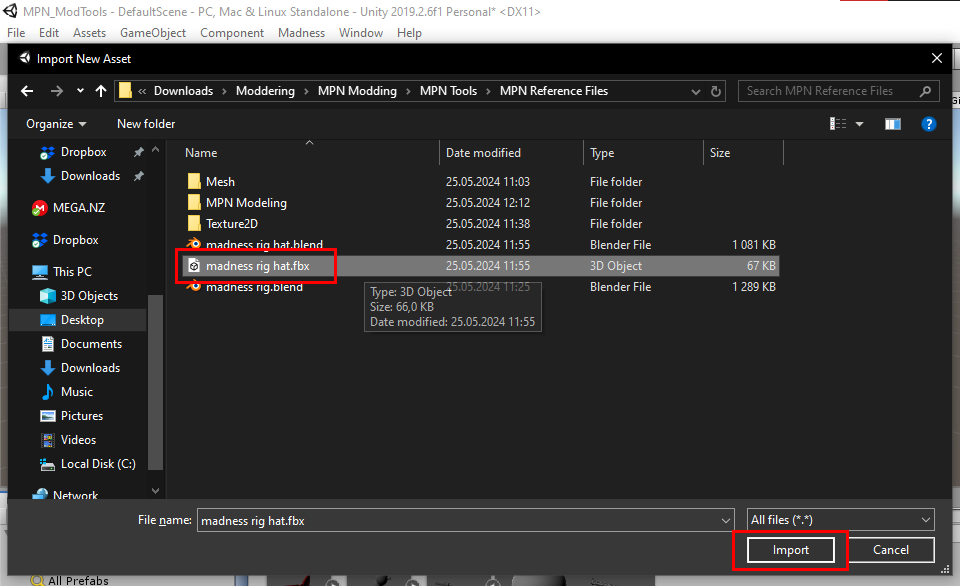Screen dimensions: 960x586
Task: Click MPN Tools in the address breadcrumb
Action: (448, 91)
